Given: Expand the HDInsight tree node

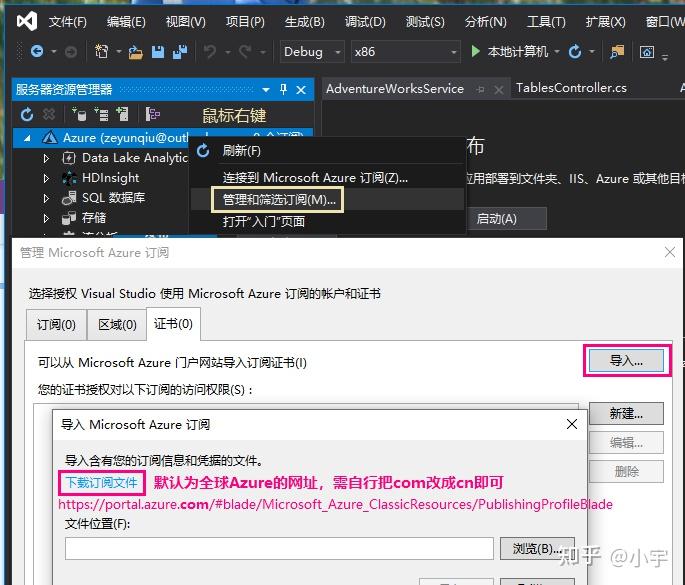Looking at the screenshot, I should click(46, 178).
